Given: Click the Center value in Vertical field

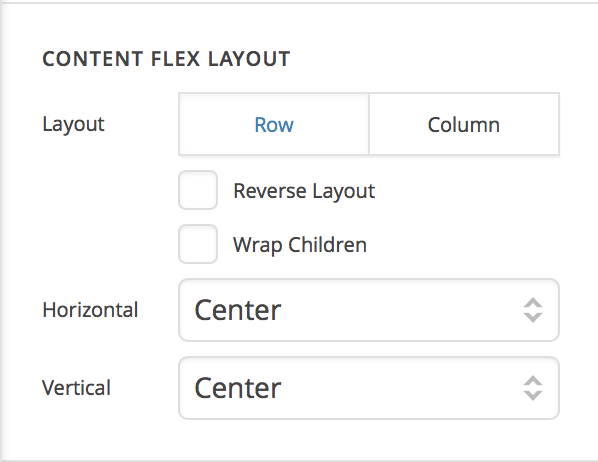Looking at the screenshot, I should pyautogui.click(x=238, y=388).
